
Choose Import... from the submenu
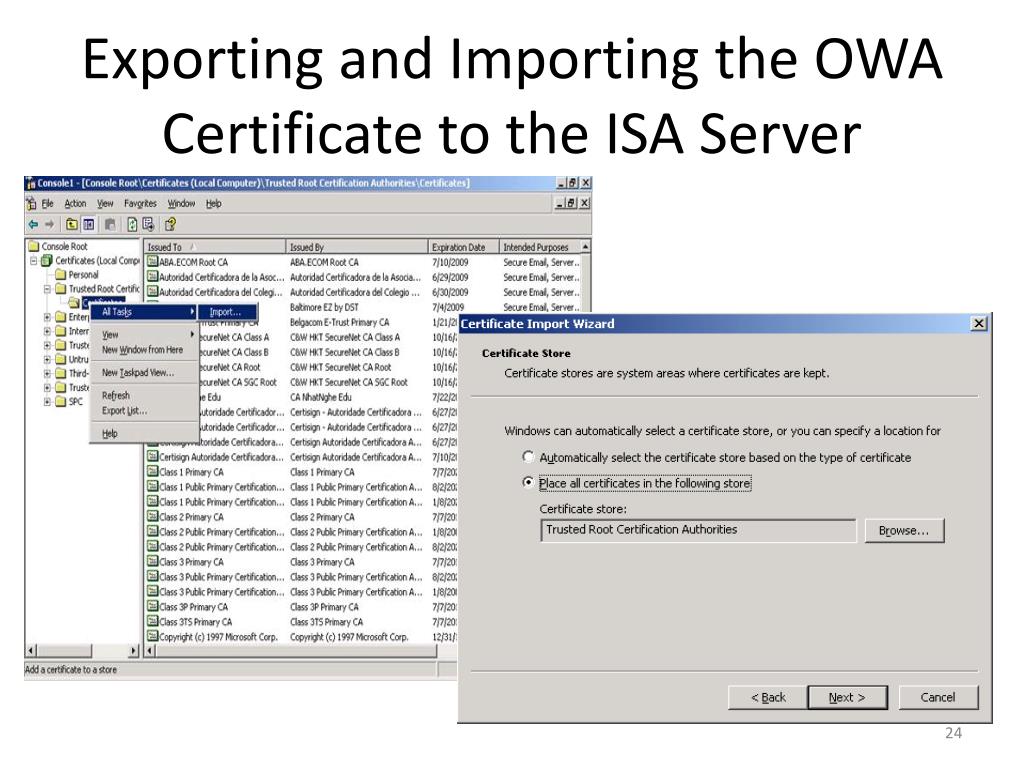227,312
